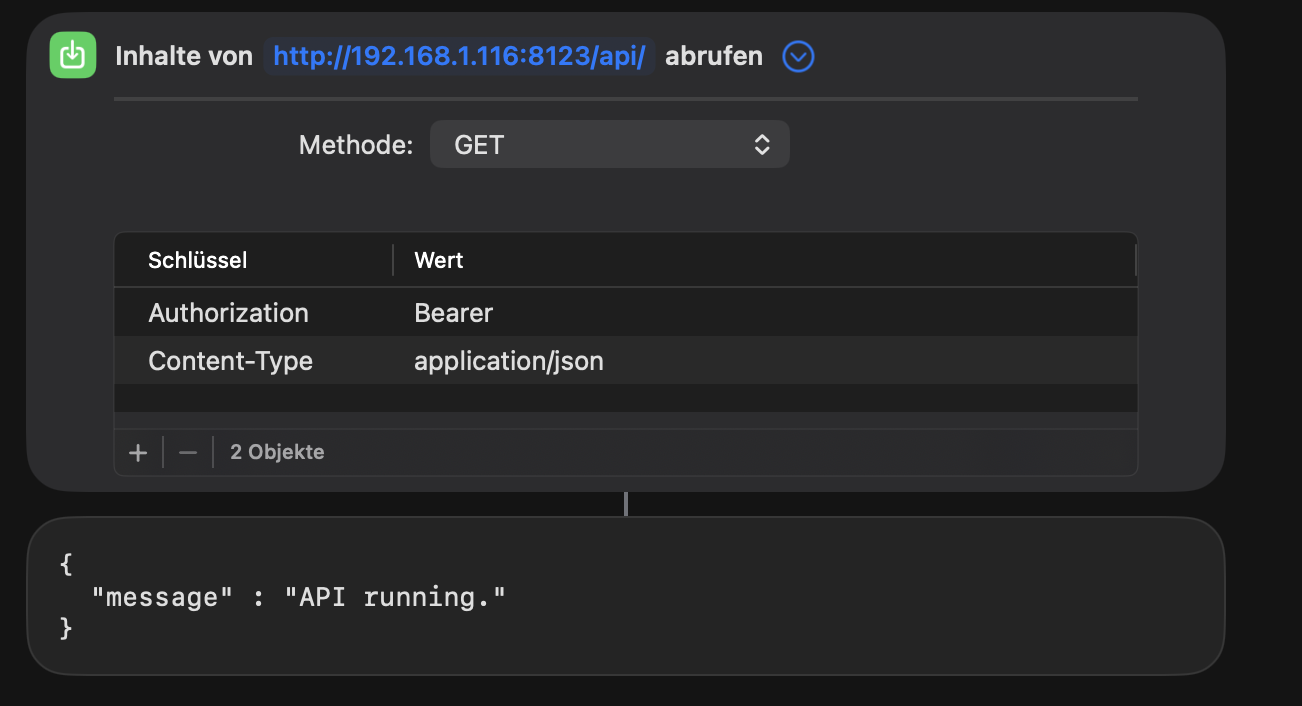
Task: Add a new header with plus button
Action: pyautogui.click(x=138, y=452)
